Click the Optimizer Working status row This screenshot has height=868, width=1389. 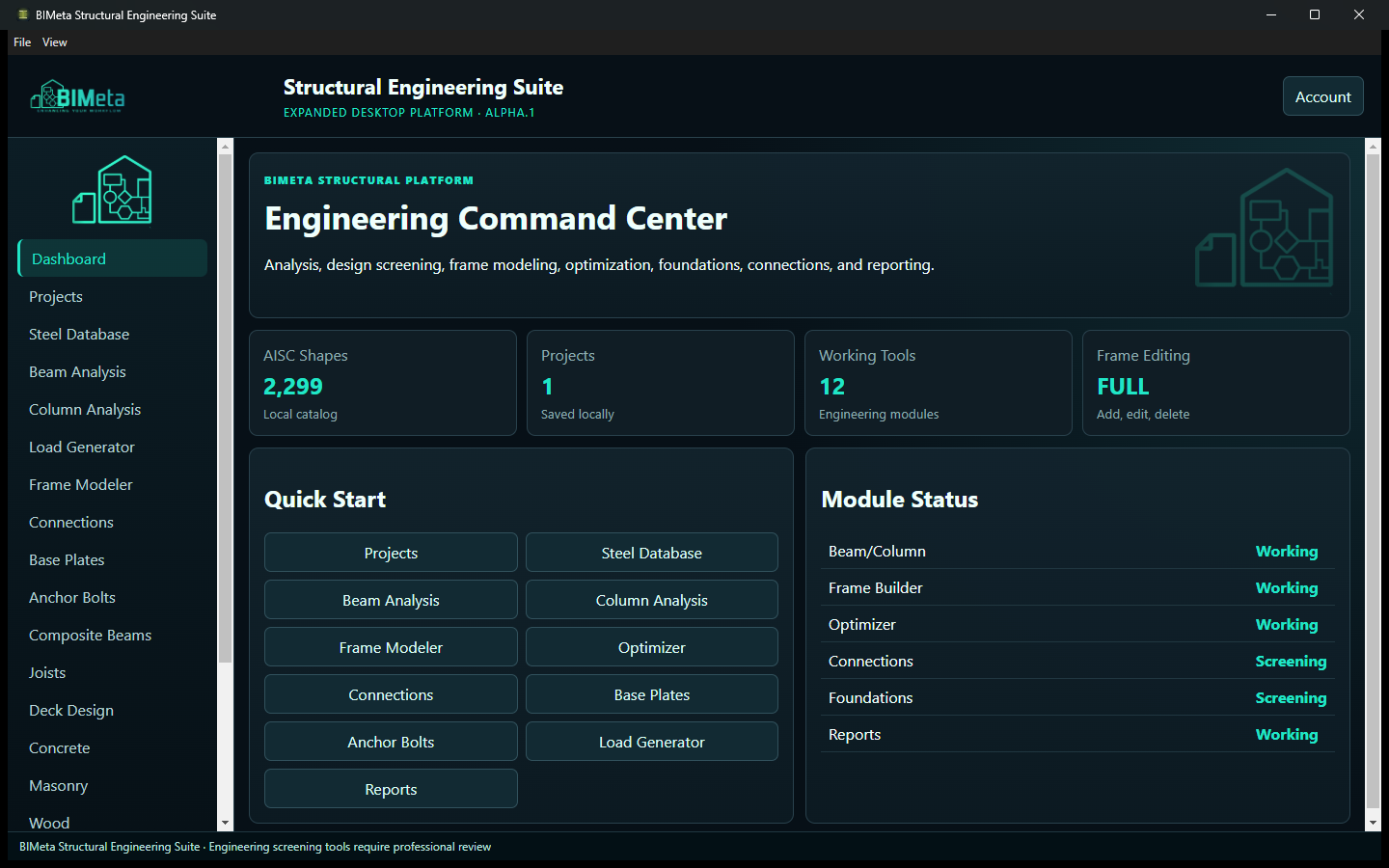click(1077, 624)
